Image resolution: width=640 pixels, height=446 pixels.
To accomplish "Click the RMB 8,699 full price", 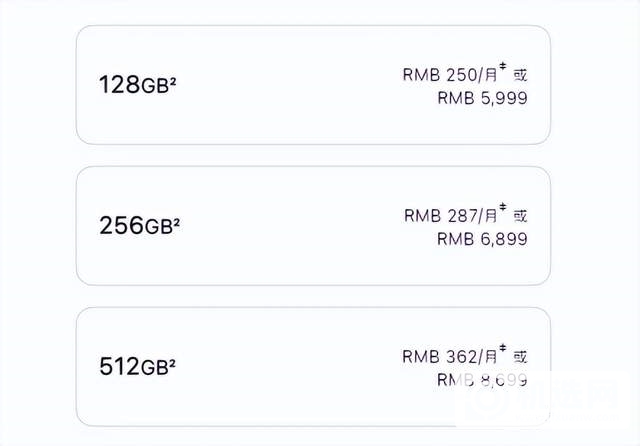I will (x=482, y=380).
